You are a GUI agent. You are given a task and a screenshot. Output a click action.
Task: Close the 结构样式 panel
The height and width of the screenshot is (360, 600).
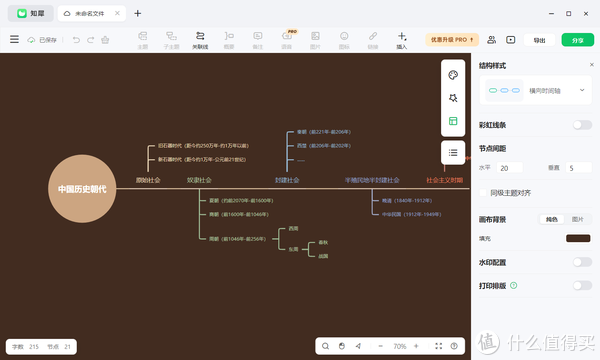tap(592, 65)
